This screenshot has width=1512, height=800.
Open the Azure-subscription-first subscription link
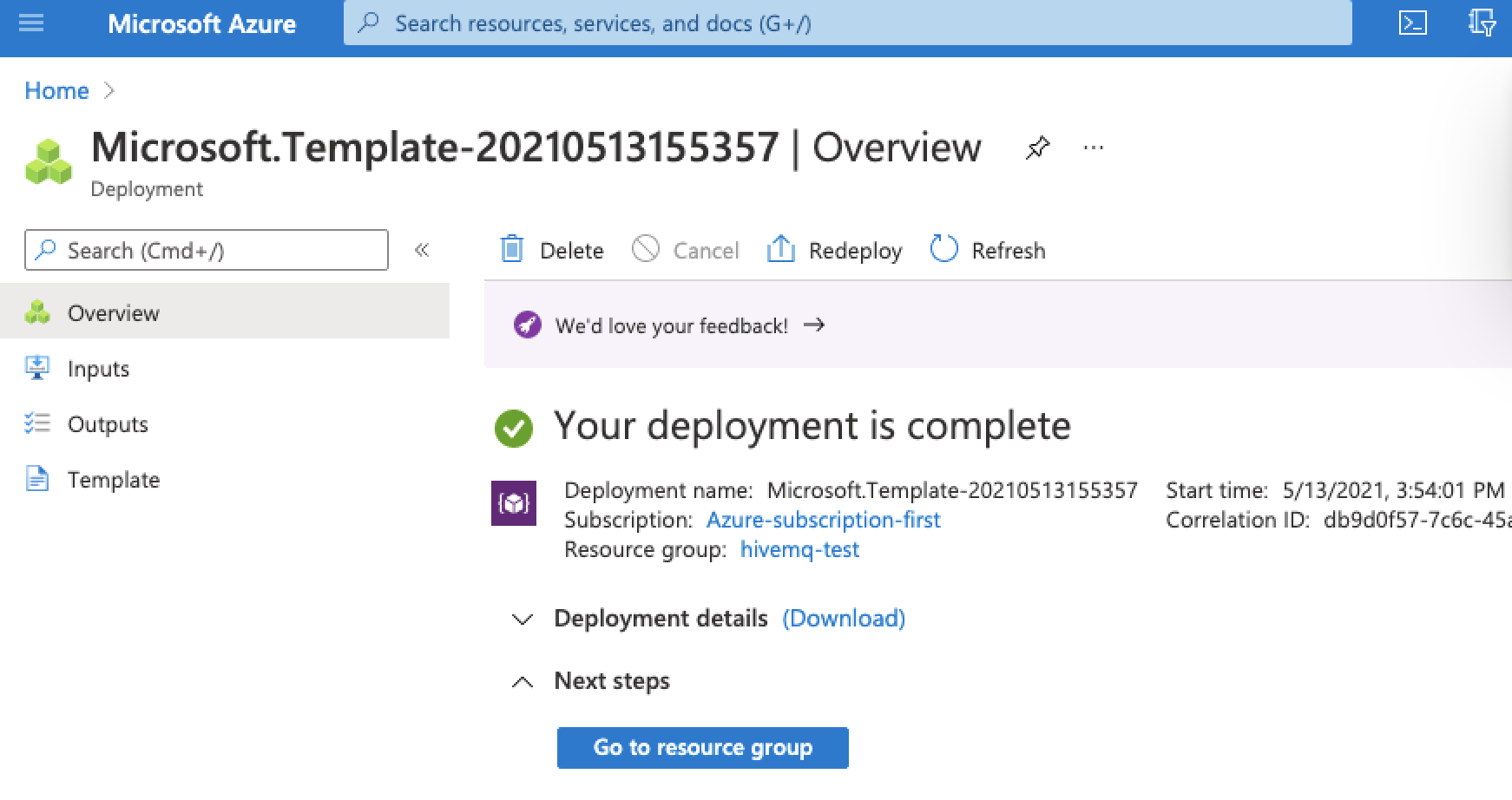(824, 520)
